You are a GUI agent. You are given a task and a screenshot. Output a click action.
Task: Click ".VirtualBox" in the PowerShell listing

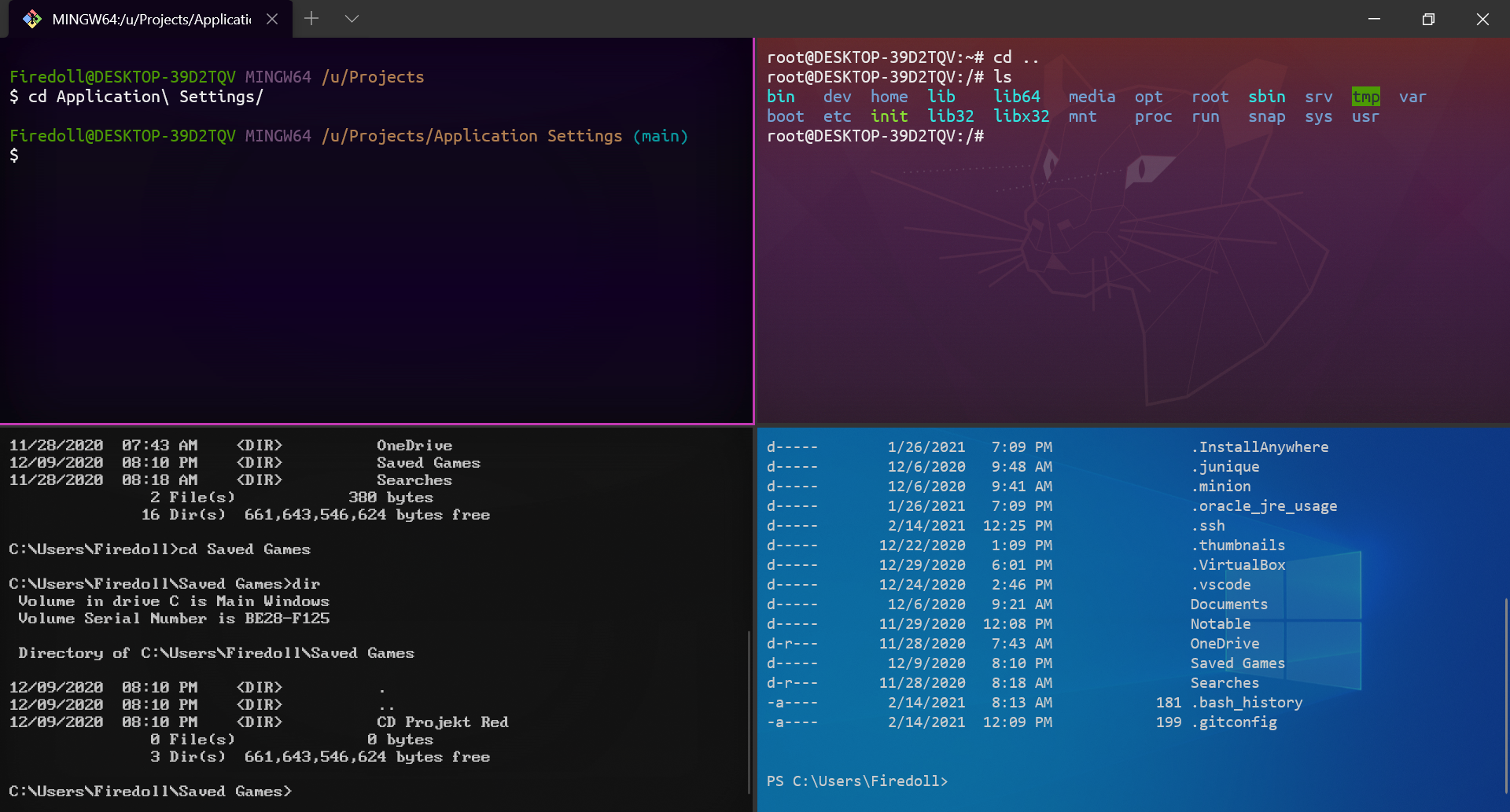click(1238, 565)
